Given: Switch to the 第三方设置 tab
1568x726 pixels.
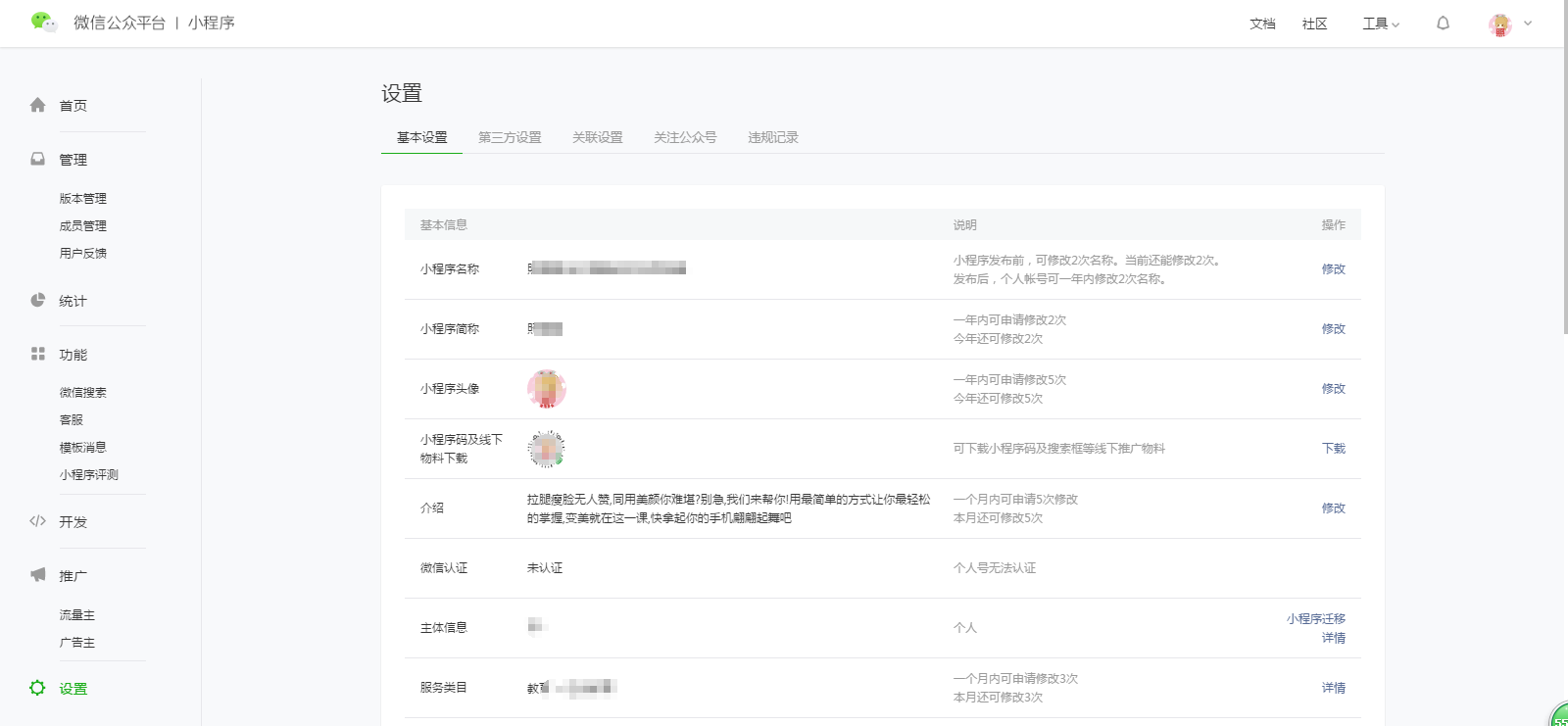Looking at the screenshot, I should [x=510, y=137].
